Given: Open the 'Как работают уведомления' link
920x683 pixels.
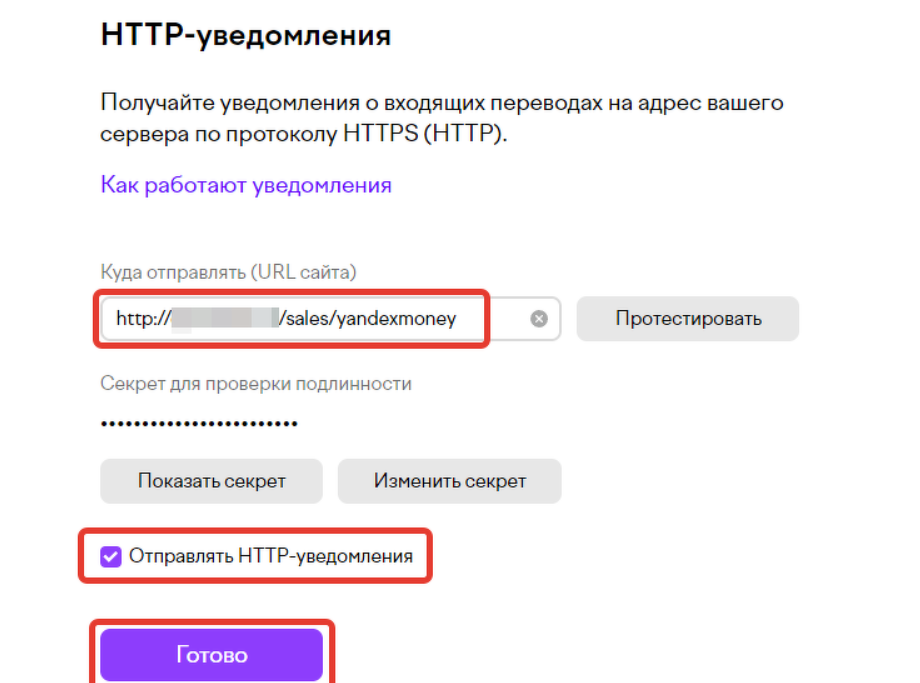Looking at the screenshot, I should click(x=246, y=185).
